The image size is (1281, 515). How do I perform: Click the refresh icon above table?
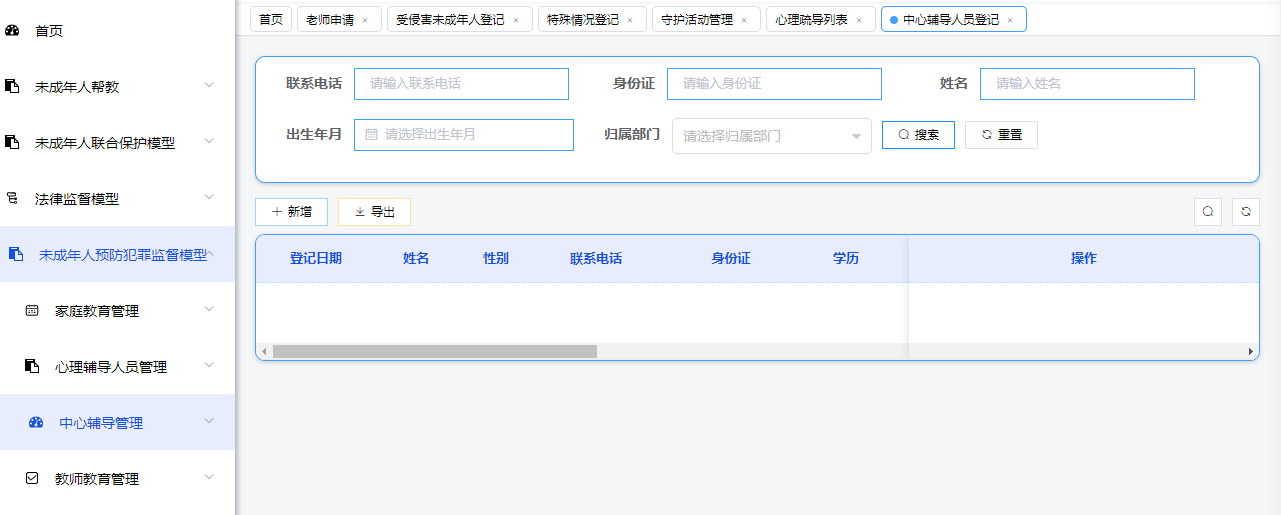click(x=1246, y=212)
